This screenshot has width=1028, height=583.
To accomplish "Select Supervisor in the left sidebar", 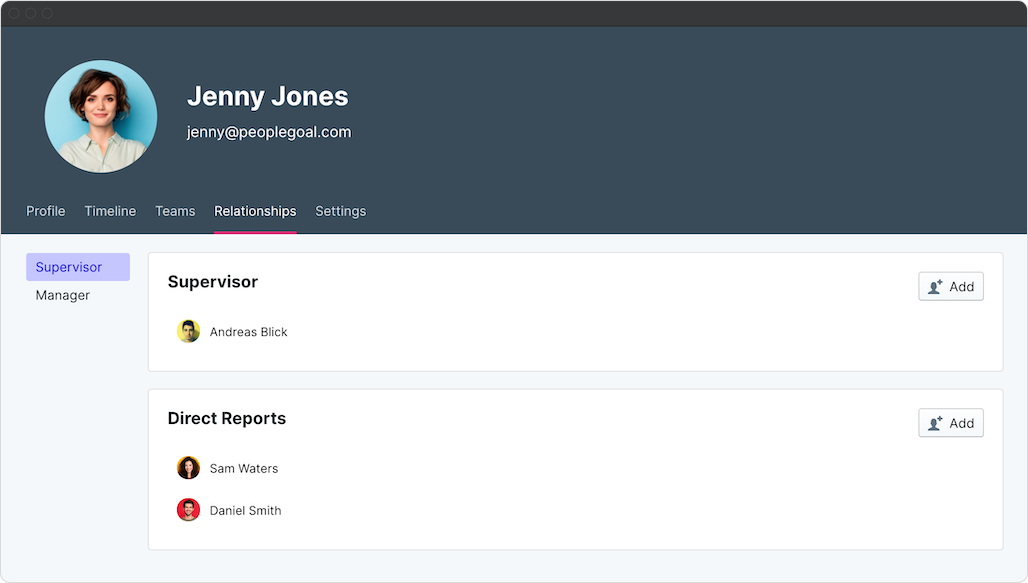I will tap(69, 267).
